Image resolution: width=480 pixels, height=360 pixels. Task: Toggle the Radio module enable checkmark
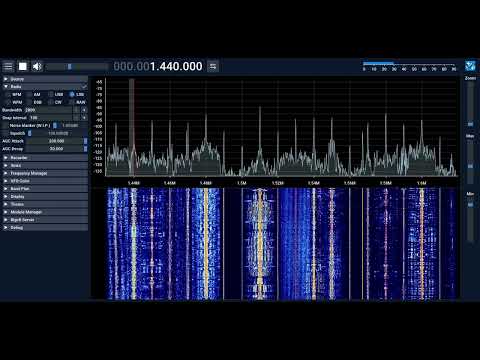coord(84,87)
